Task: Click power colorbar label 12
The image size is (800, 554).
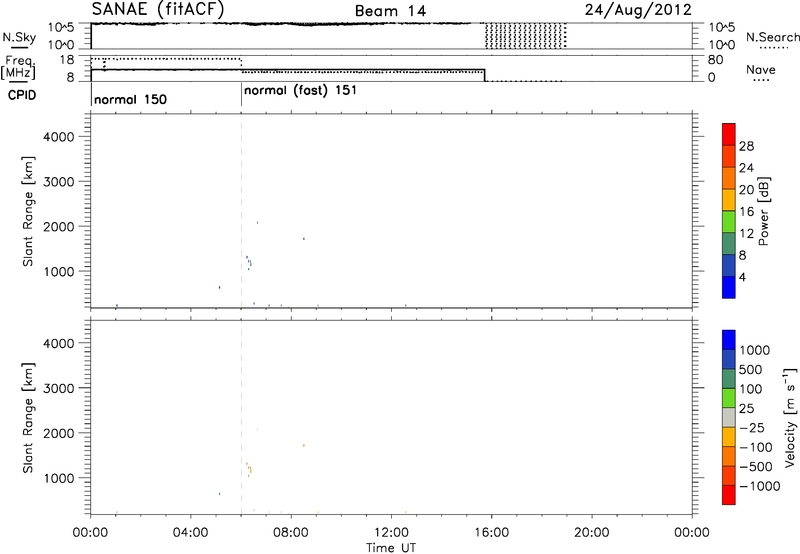Action: 746,234
